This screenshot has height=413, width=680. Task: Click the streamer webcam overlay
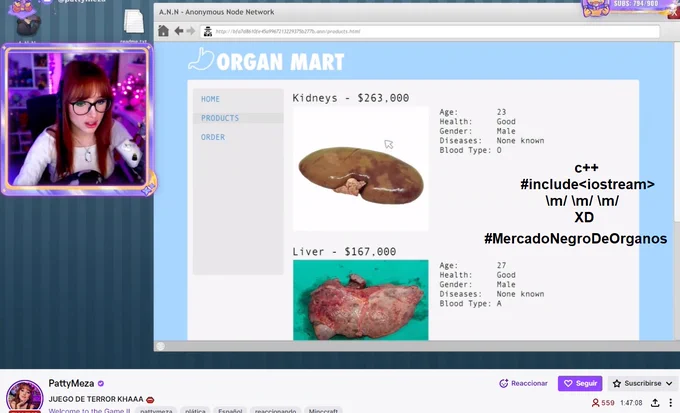pyautogui.click(x=78, y=119)
